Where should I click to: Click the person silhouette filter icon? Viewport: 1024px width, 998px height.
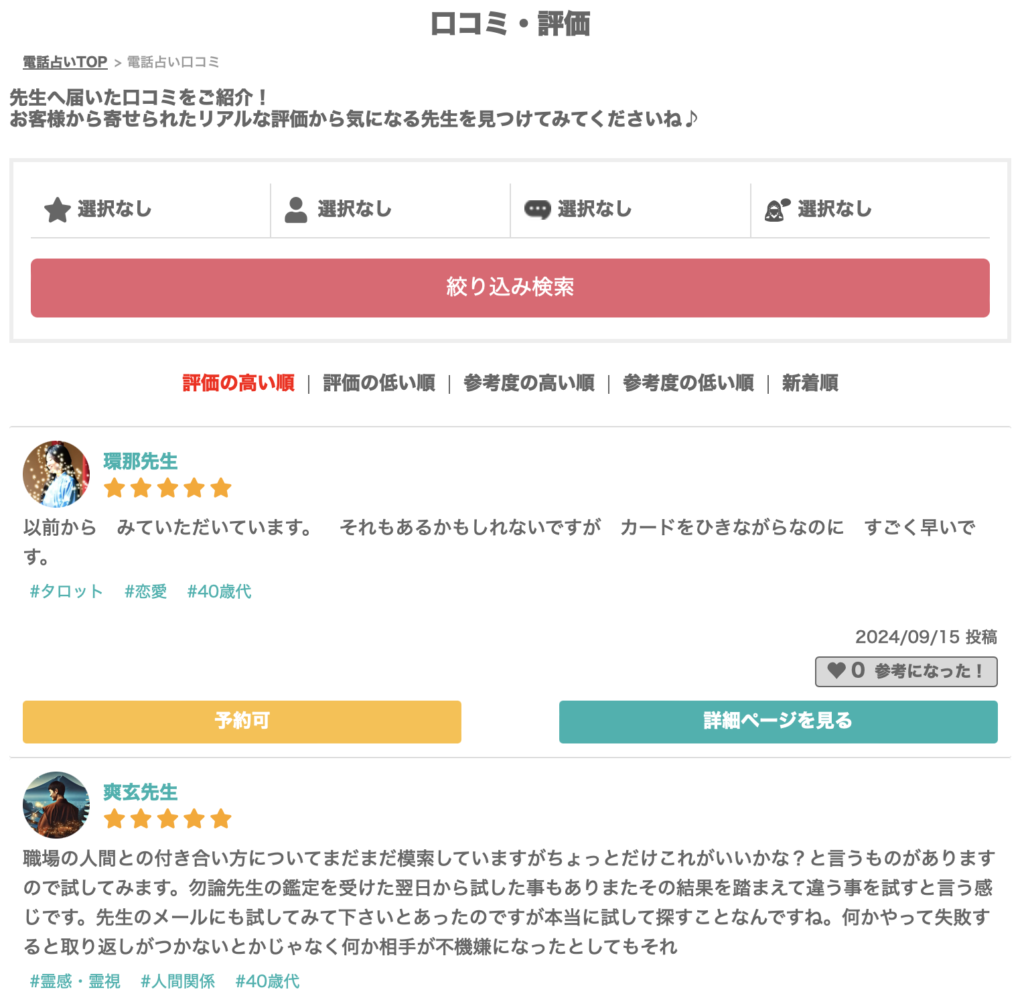coord(296,210)
